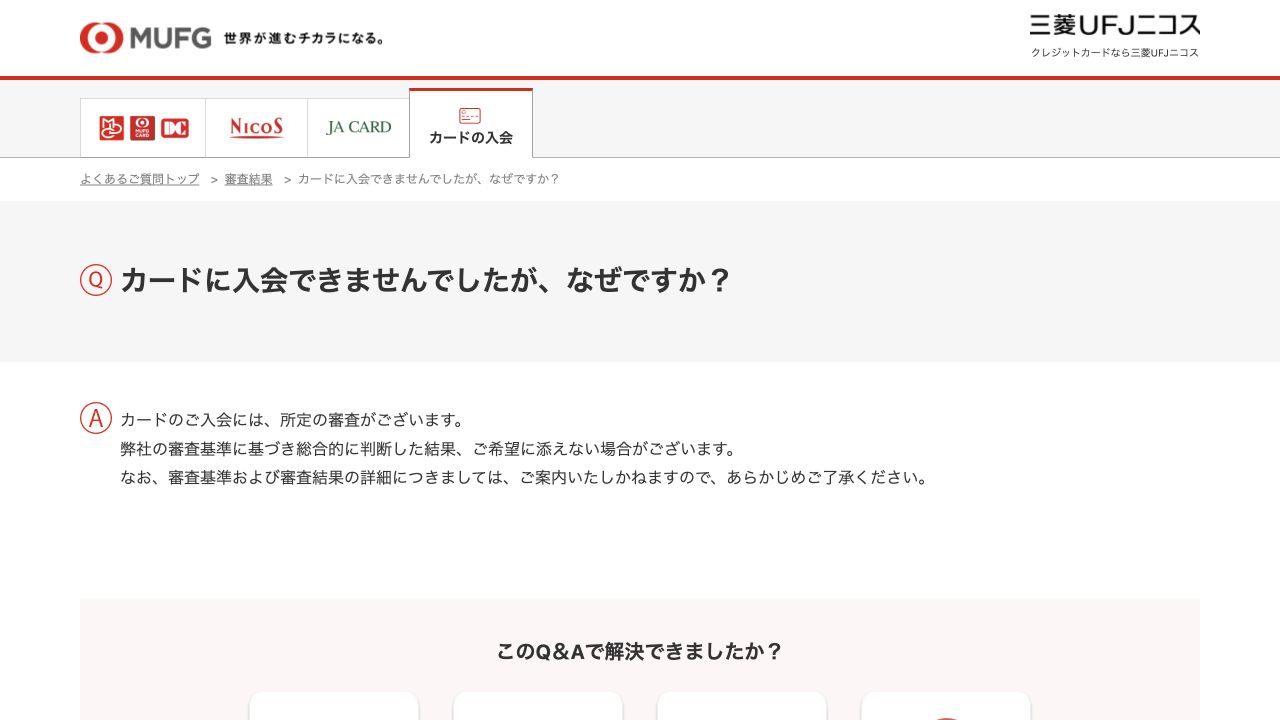
Task: Click the card icon above カードの入会
Action: pos(470,115)
